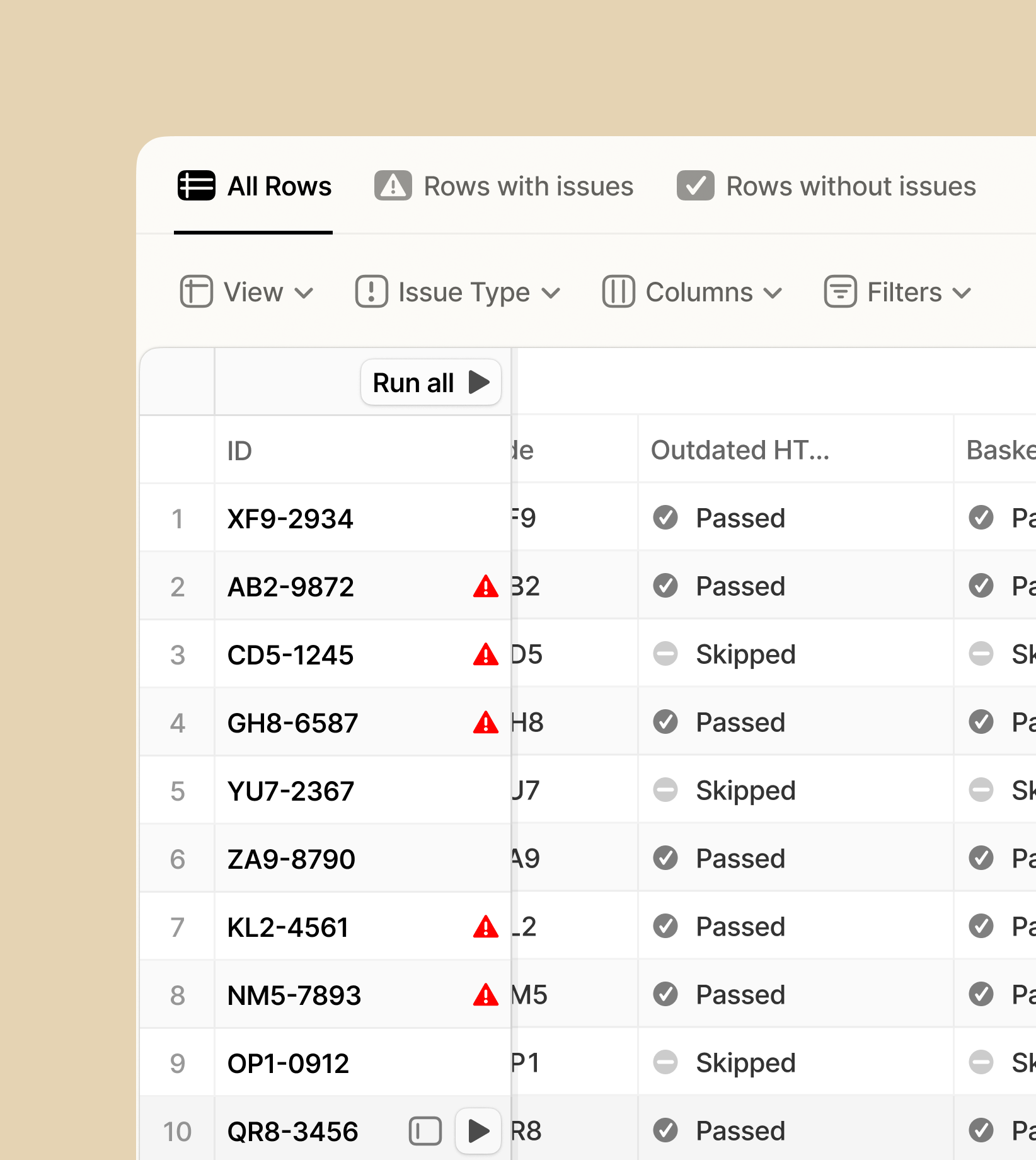This screenshot has height=1160, width=1036.
Task: Click row number 10
Action: 177,1132
